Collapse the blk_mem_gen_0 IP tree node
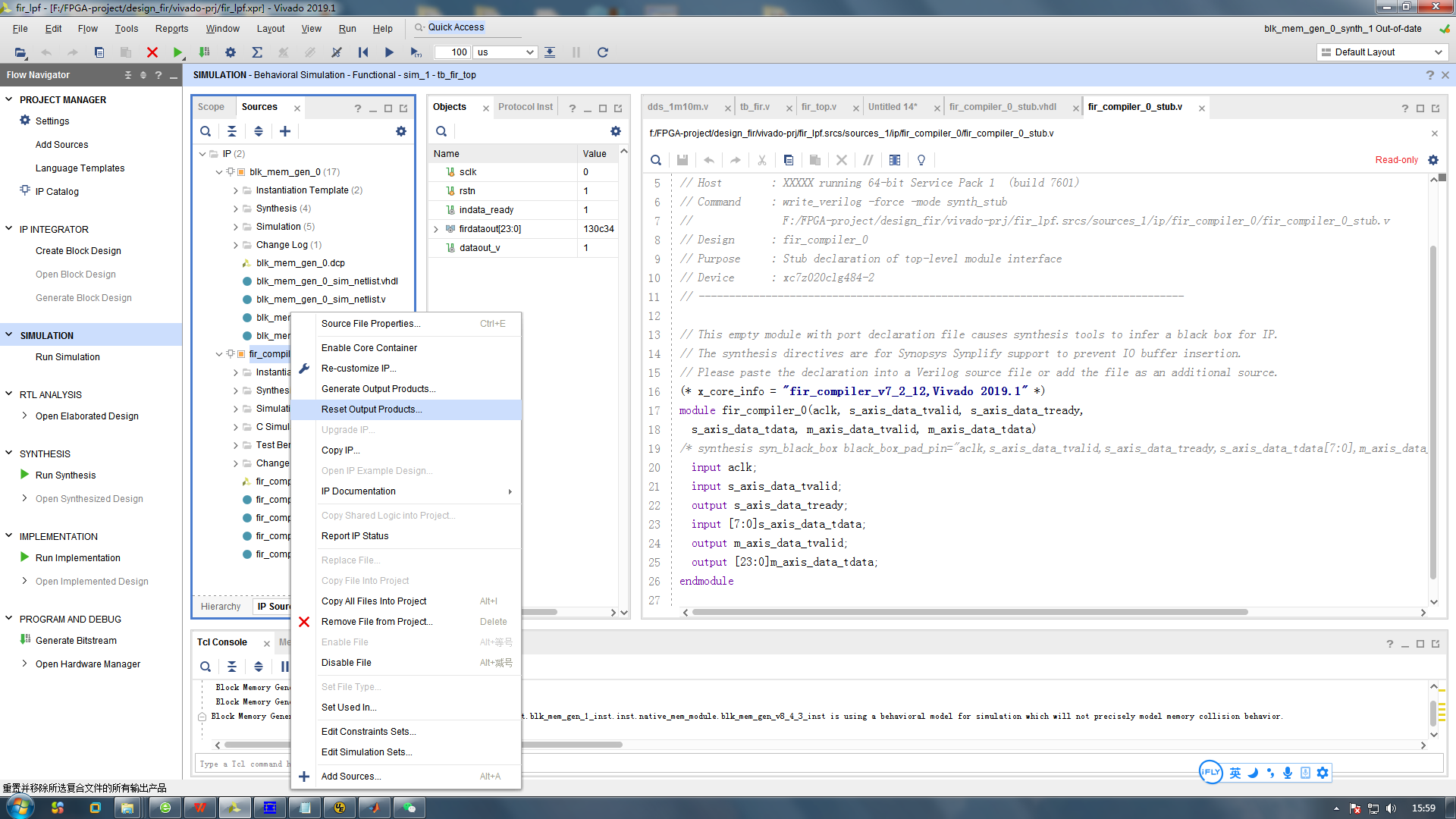Image resolution: width=1456 pixels, height=819 pixels. (x=218, y=171)
